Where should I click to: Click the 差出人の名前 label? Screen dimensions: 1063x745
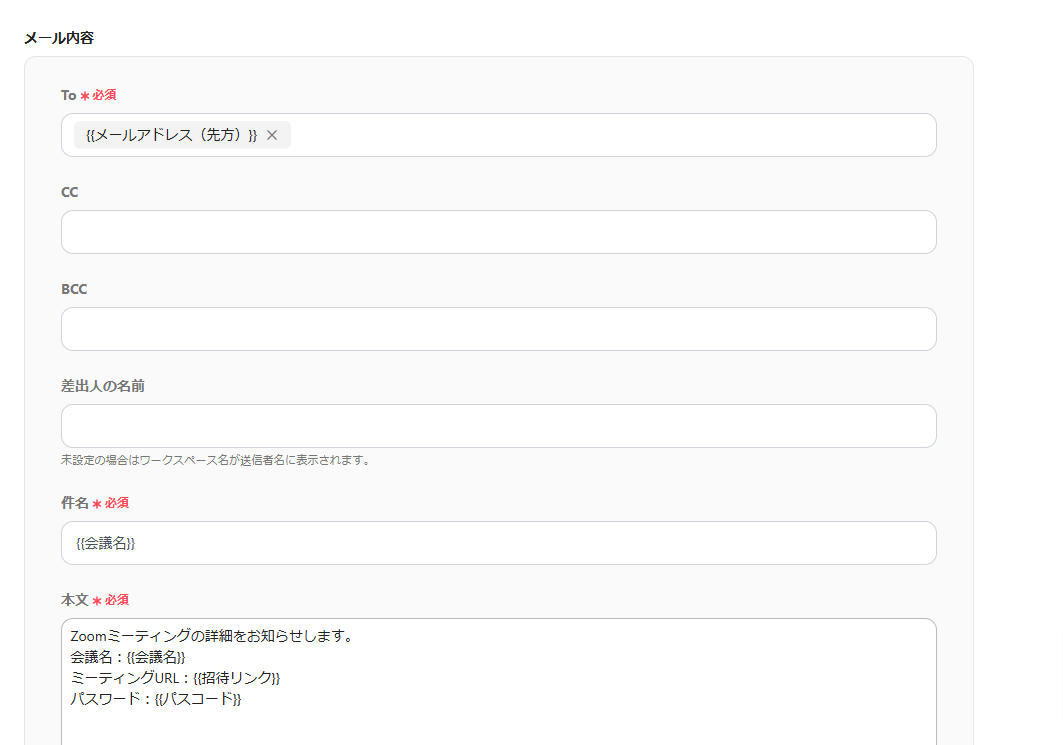click(103, 386)
